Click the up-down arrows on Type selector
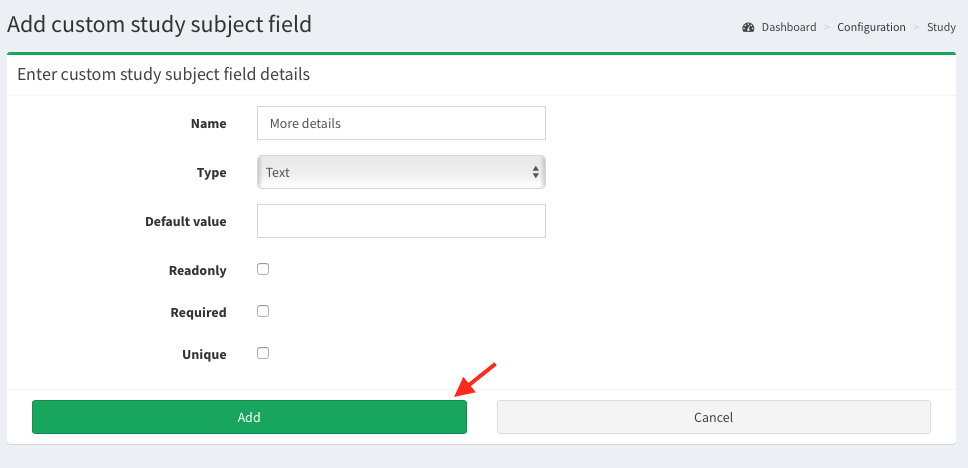 tap(536, 172)
